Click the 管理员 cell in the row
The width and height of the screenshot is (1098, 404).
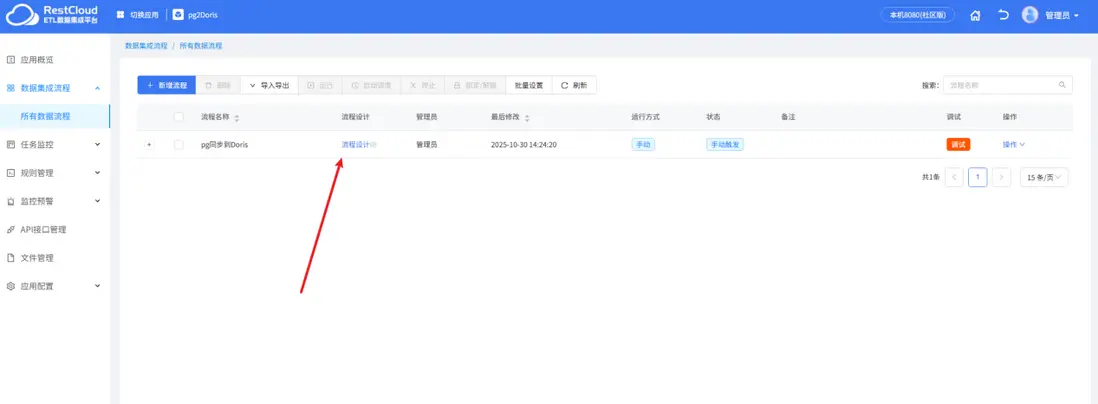pos(426,145)
